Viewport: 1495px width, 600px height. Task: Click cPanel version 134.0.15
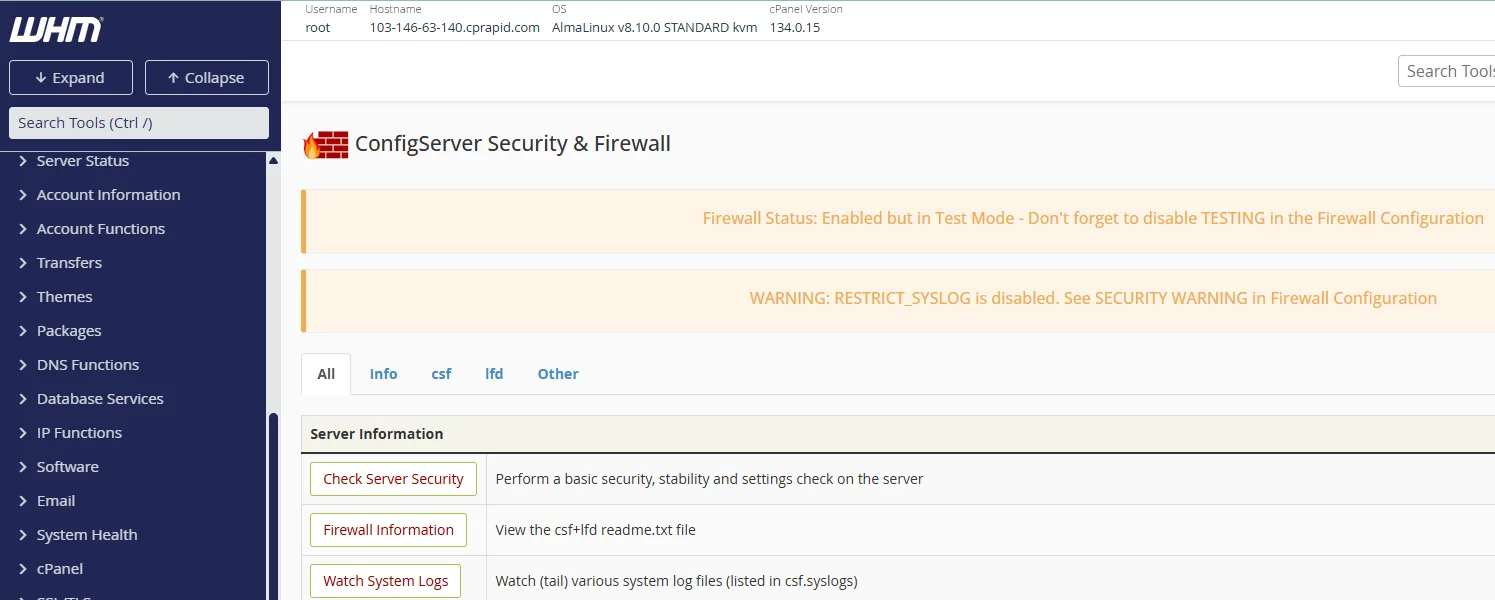click(x=795, y=28)
